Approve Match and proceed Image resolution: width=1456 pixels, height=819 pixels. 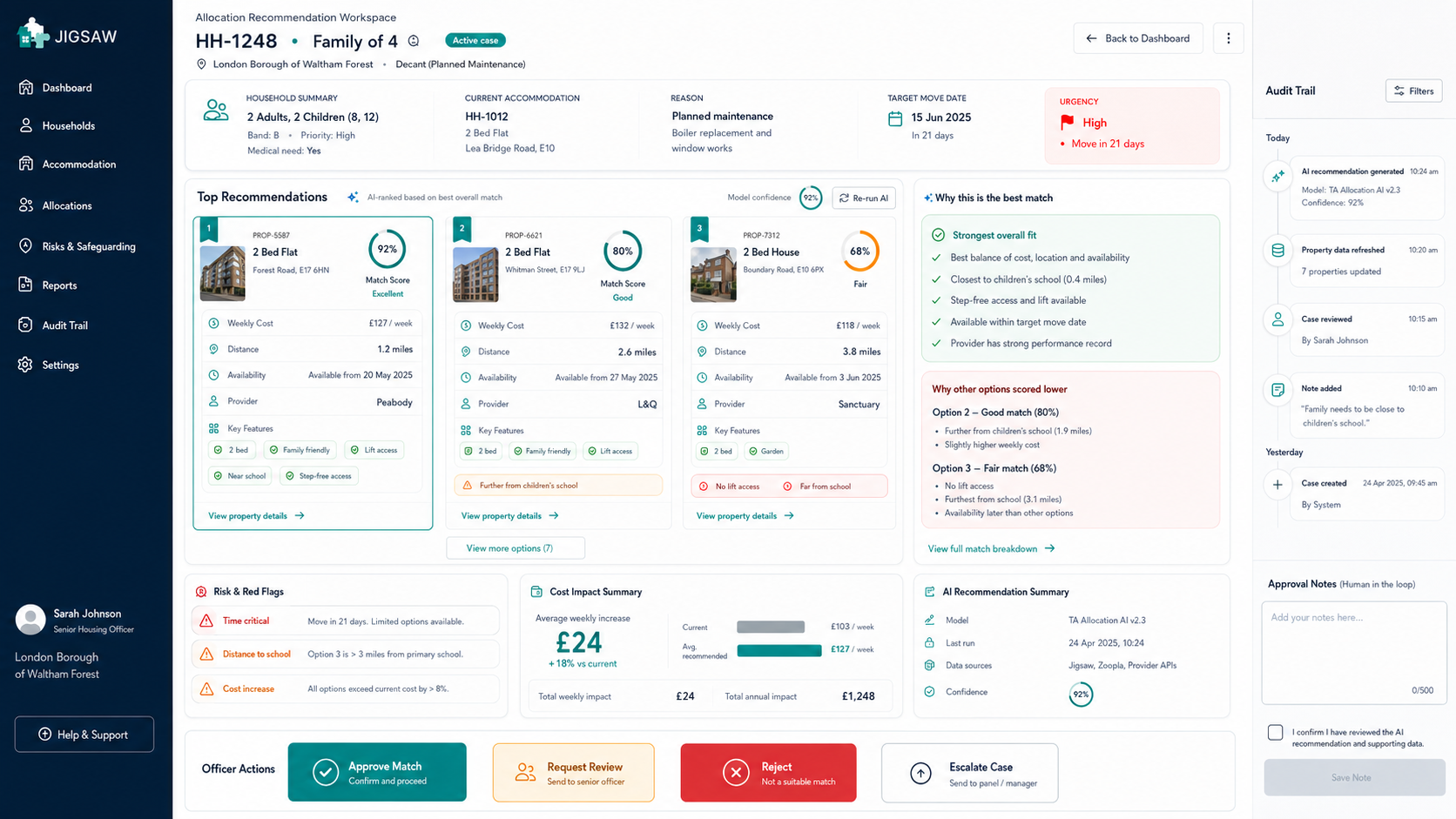tap(377, 772)
